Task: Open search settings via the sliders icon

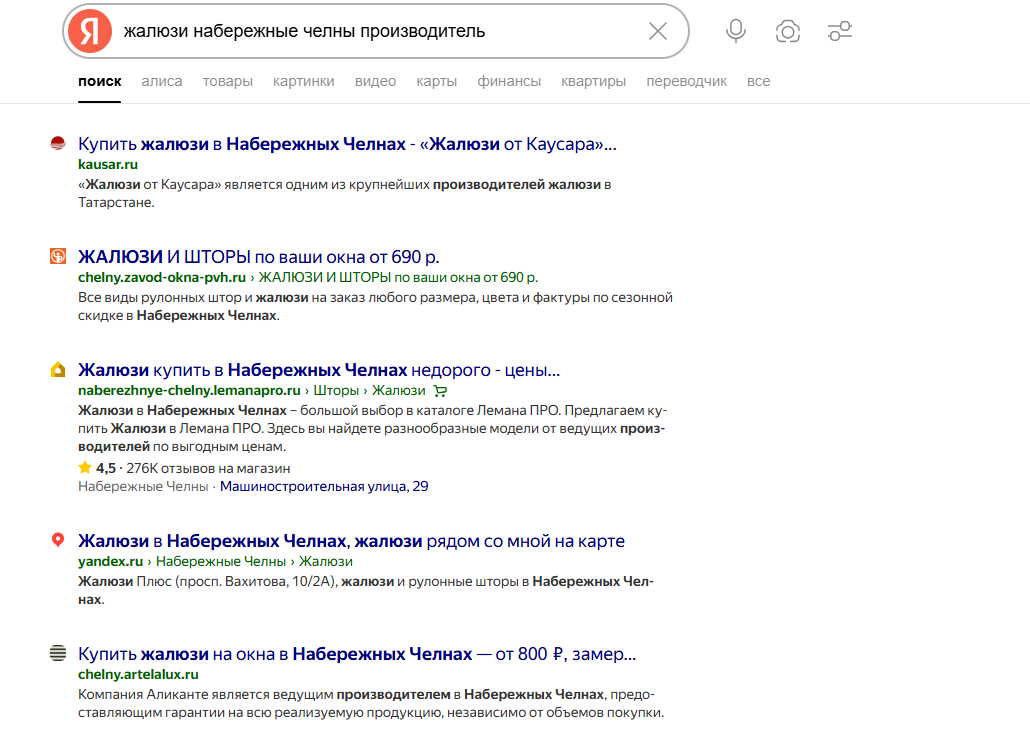Action: tap(840, 31)
